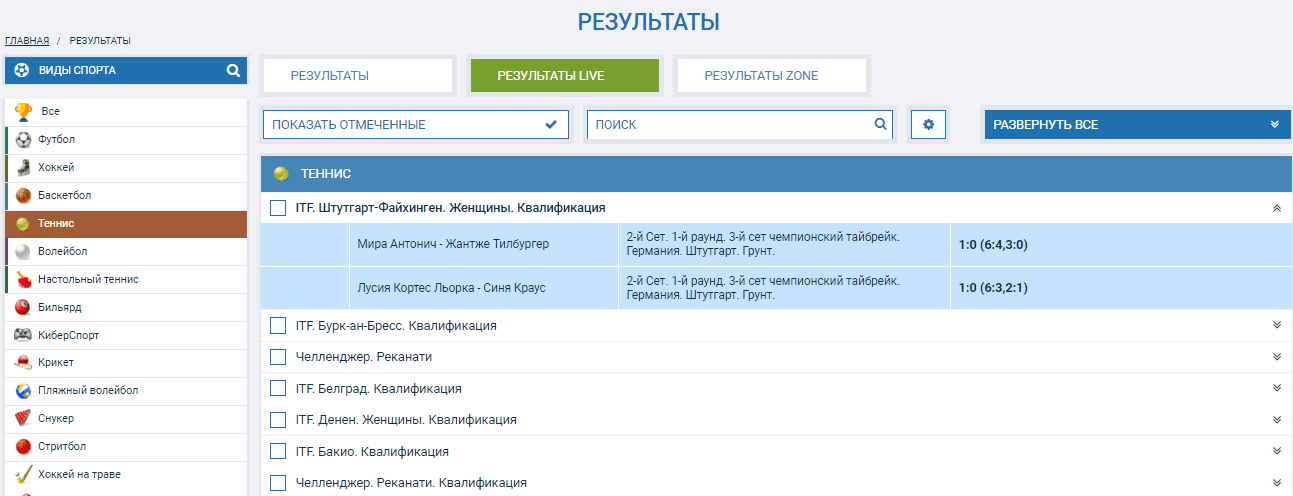Image resolution: width=1293 pixels, height=496 pixels.
Task: Open the РЕЗУЛЬТАТЫ tab
Action: (x=357, y=75)
